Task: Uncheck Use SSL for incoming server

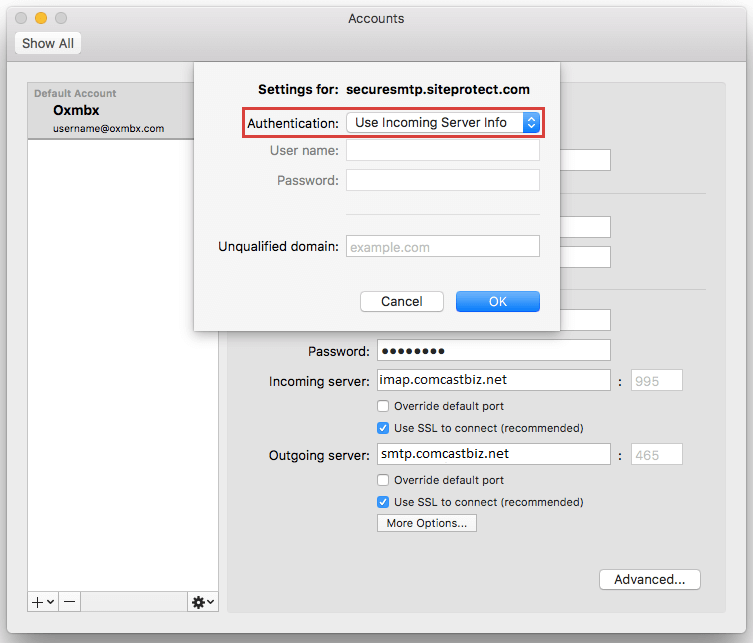Action: pos(383,428)
